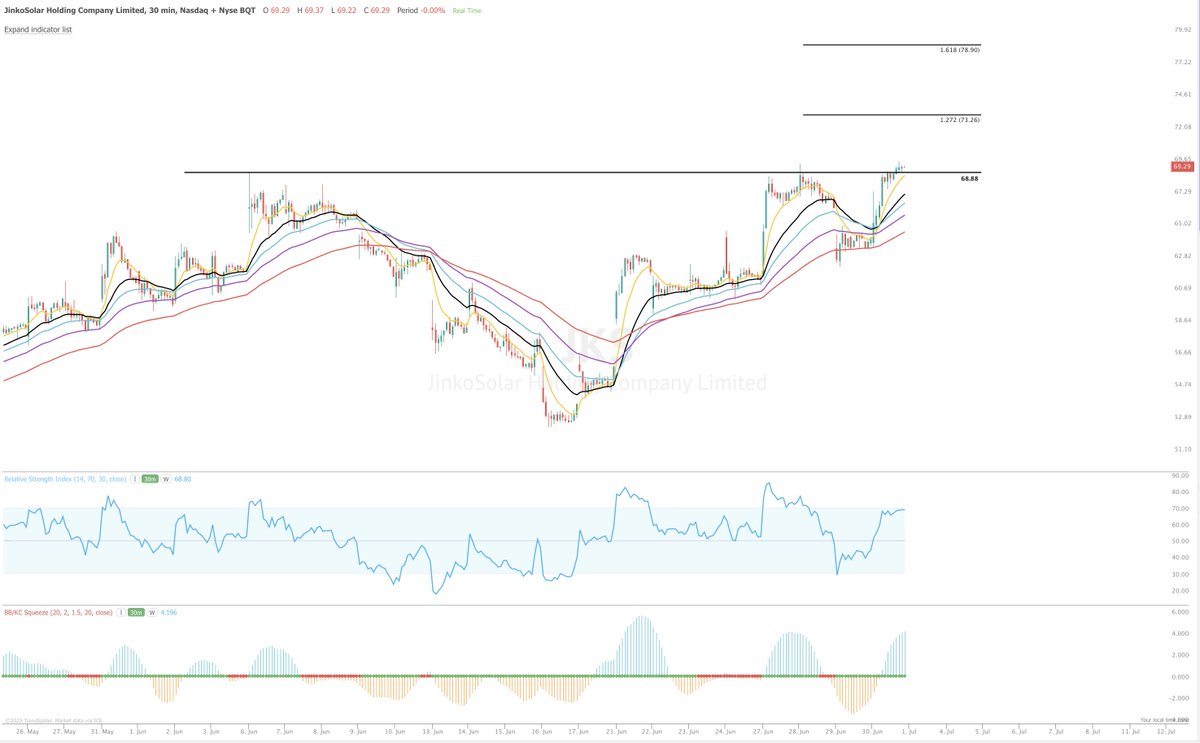Click the 51.10 price axis label
This screenshot has height=743, width=1200.
point(1181,449)
